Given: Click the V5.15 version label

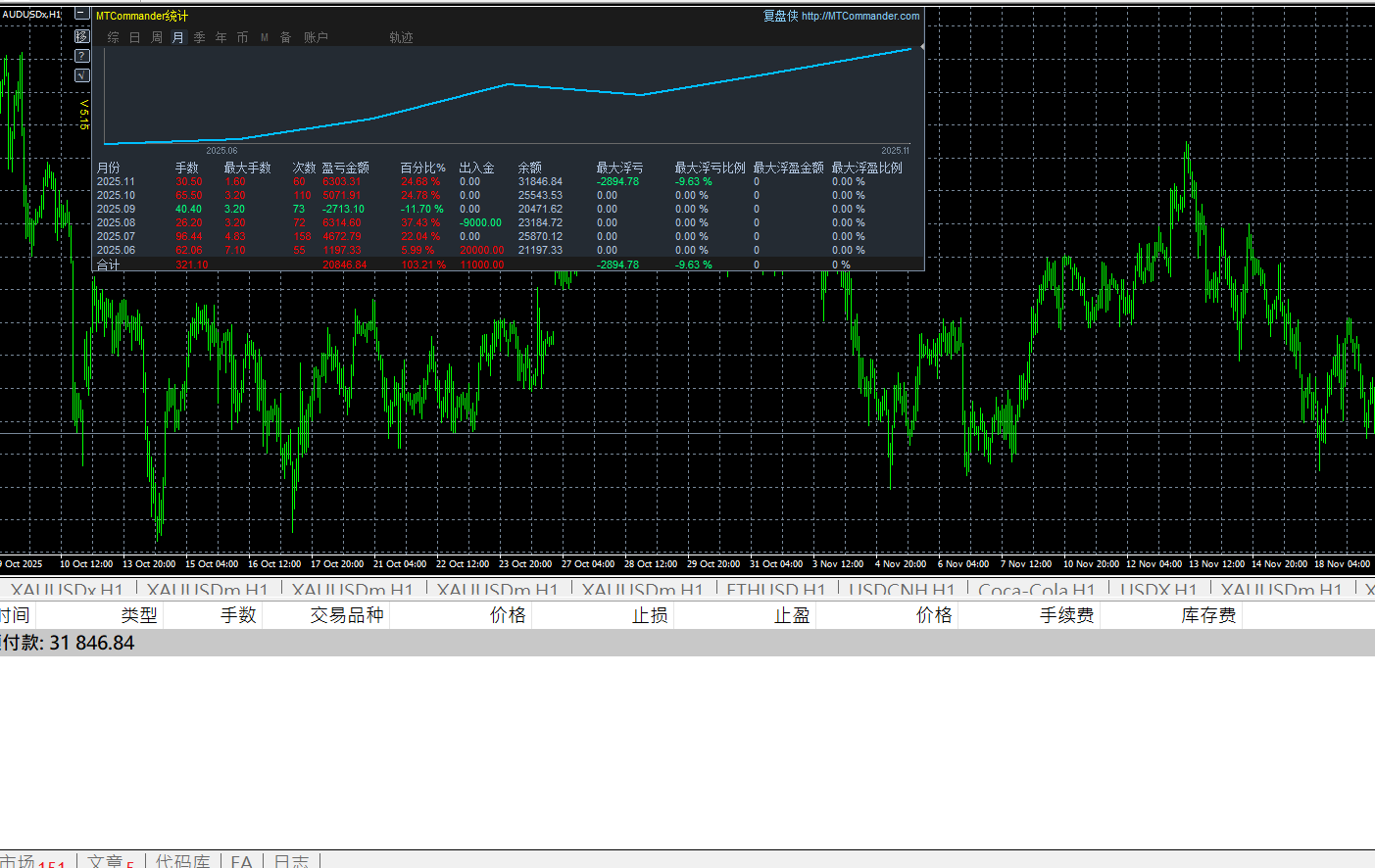Looking at the screenshot, I should pyautogui.click(x=83, y=114).
